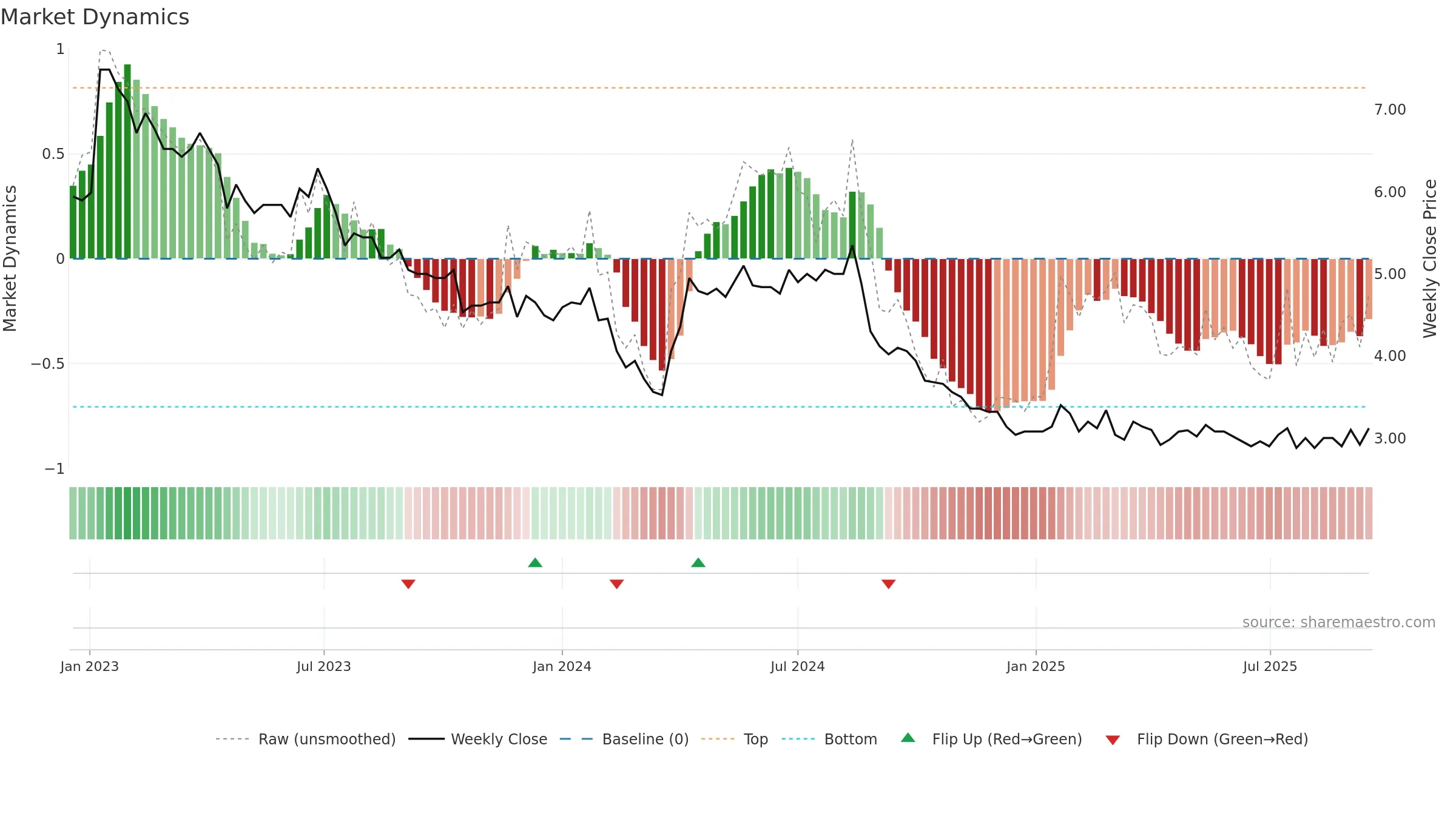Click the Weekly Close Price axis title
Screen dimensions: 1456x819
coord(1431,258)
